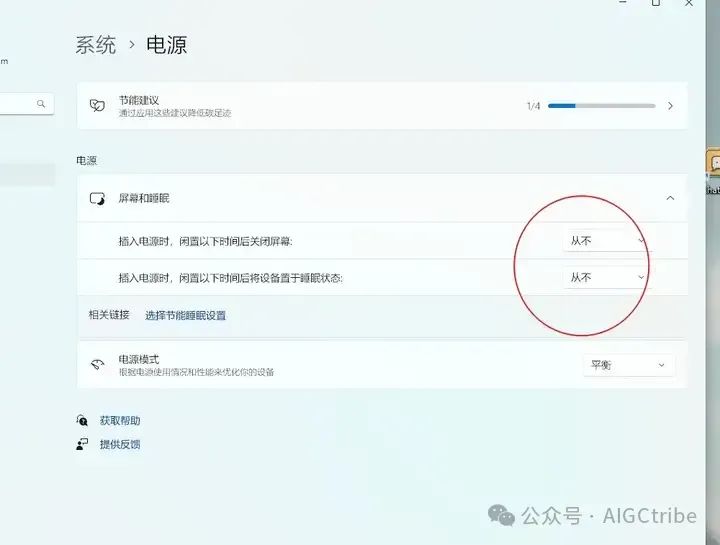Close the Settings window
This screenshot has height=545, width=720.
point(689,3)
